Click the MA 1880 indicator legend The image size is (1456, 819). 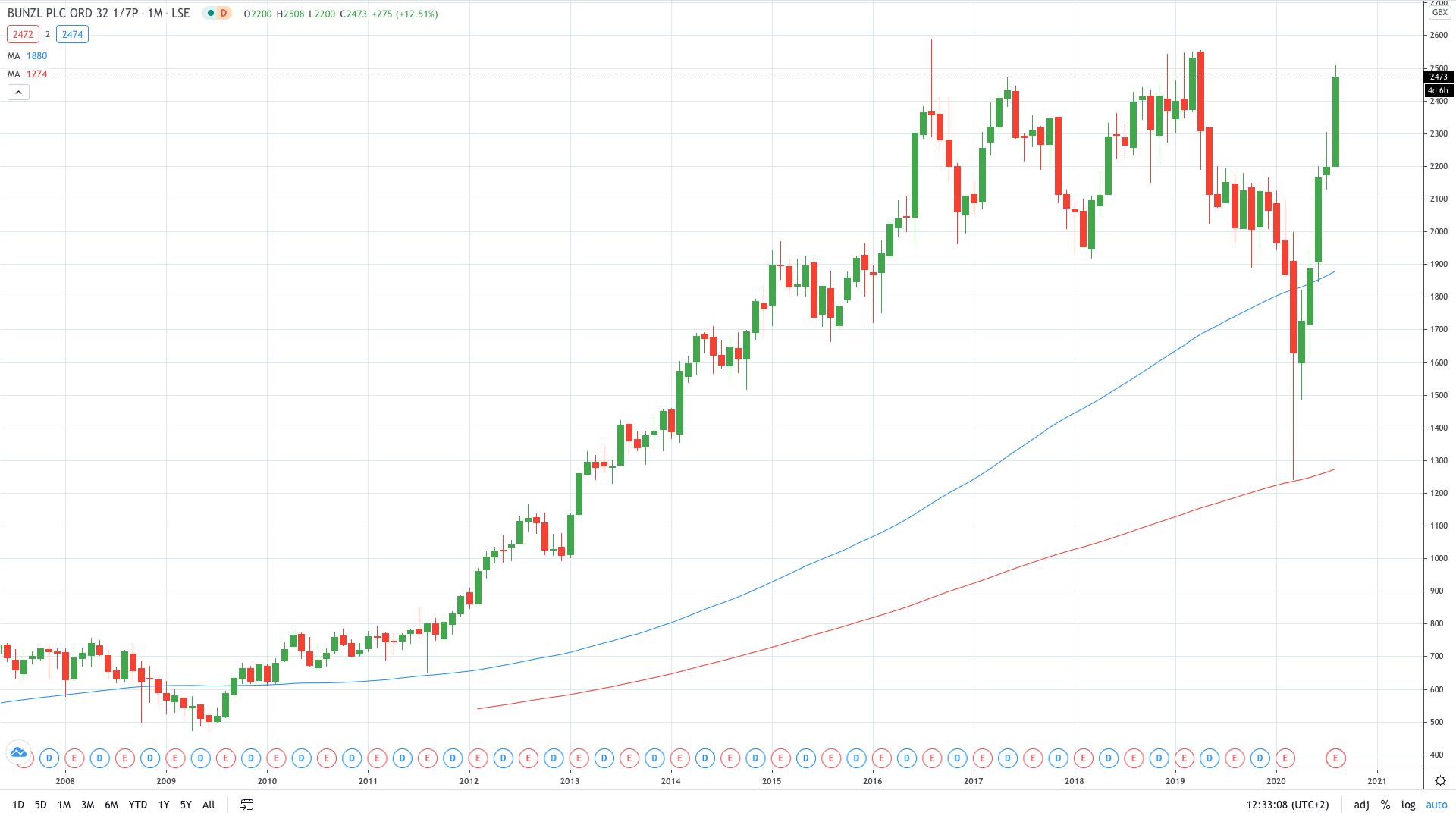[x=27, y=56]
